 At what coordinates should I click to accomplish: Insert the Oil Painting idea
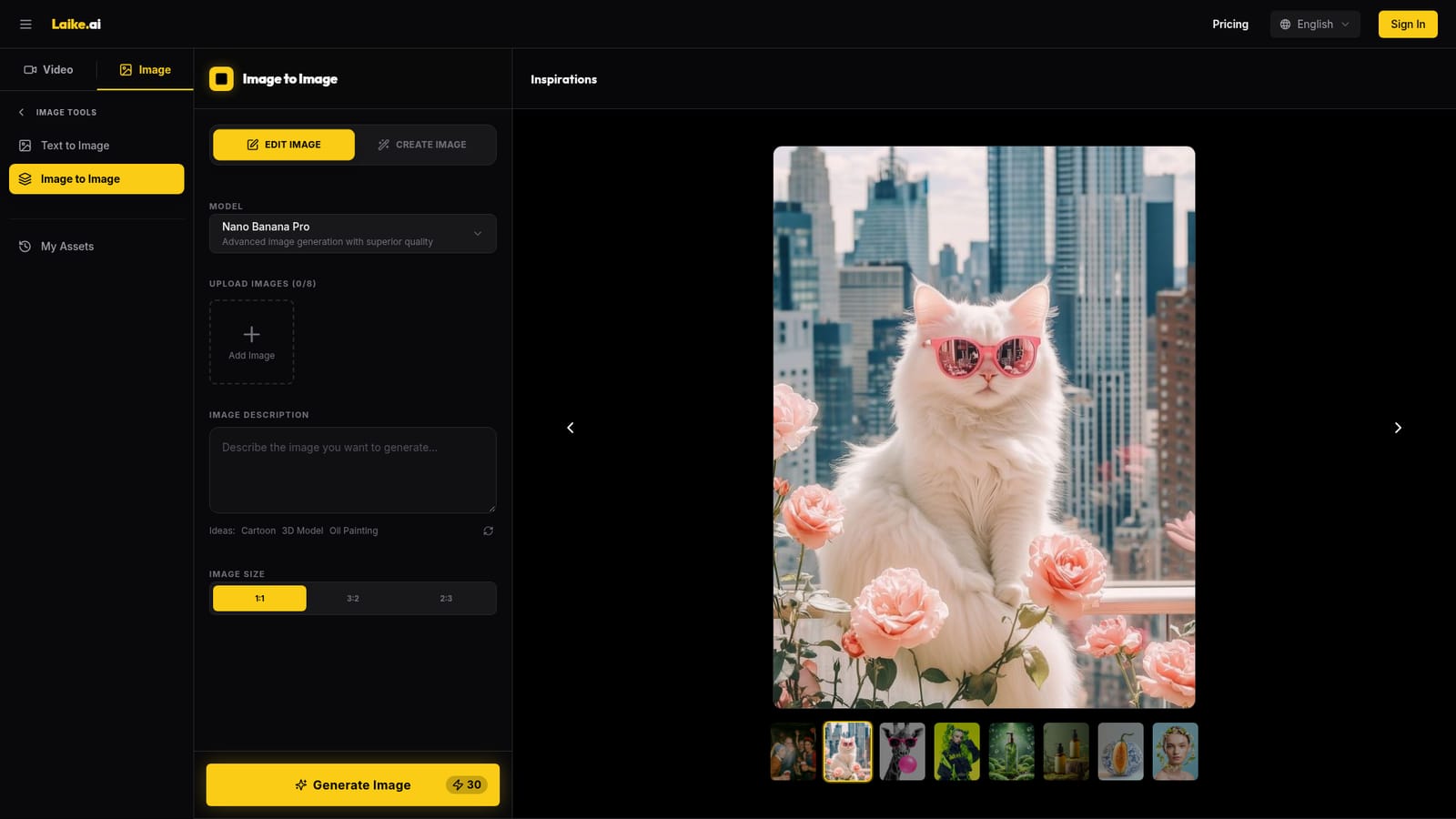coord(353,531)
